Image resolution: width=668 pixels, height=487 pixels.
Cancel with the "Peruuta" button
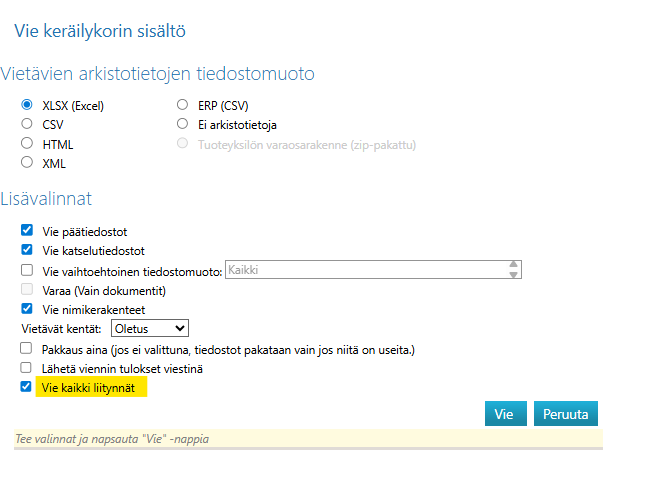tap(565, 414)
